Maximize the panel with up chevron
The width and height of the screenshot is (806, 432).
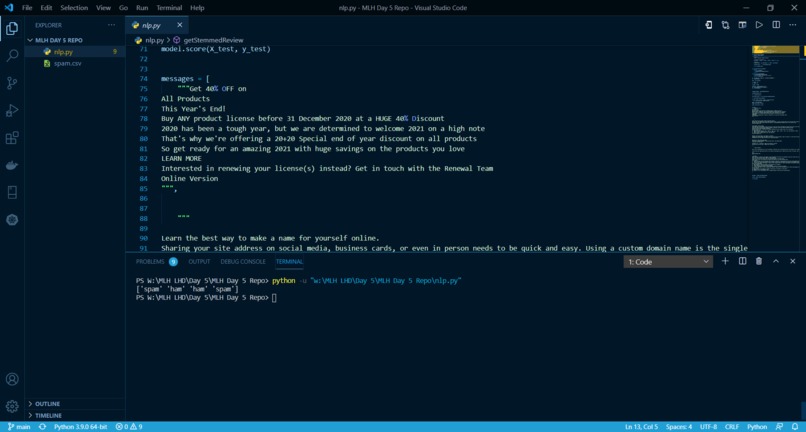point(776,261)
